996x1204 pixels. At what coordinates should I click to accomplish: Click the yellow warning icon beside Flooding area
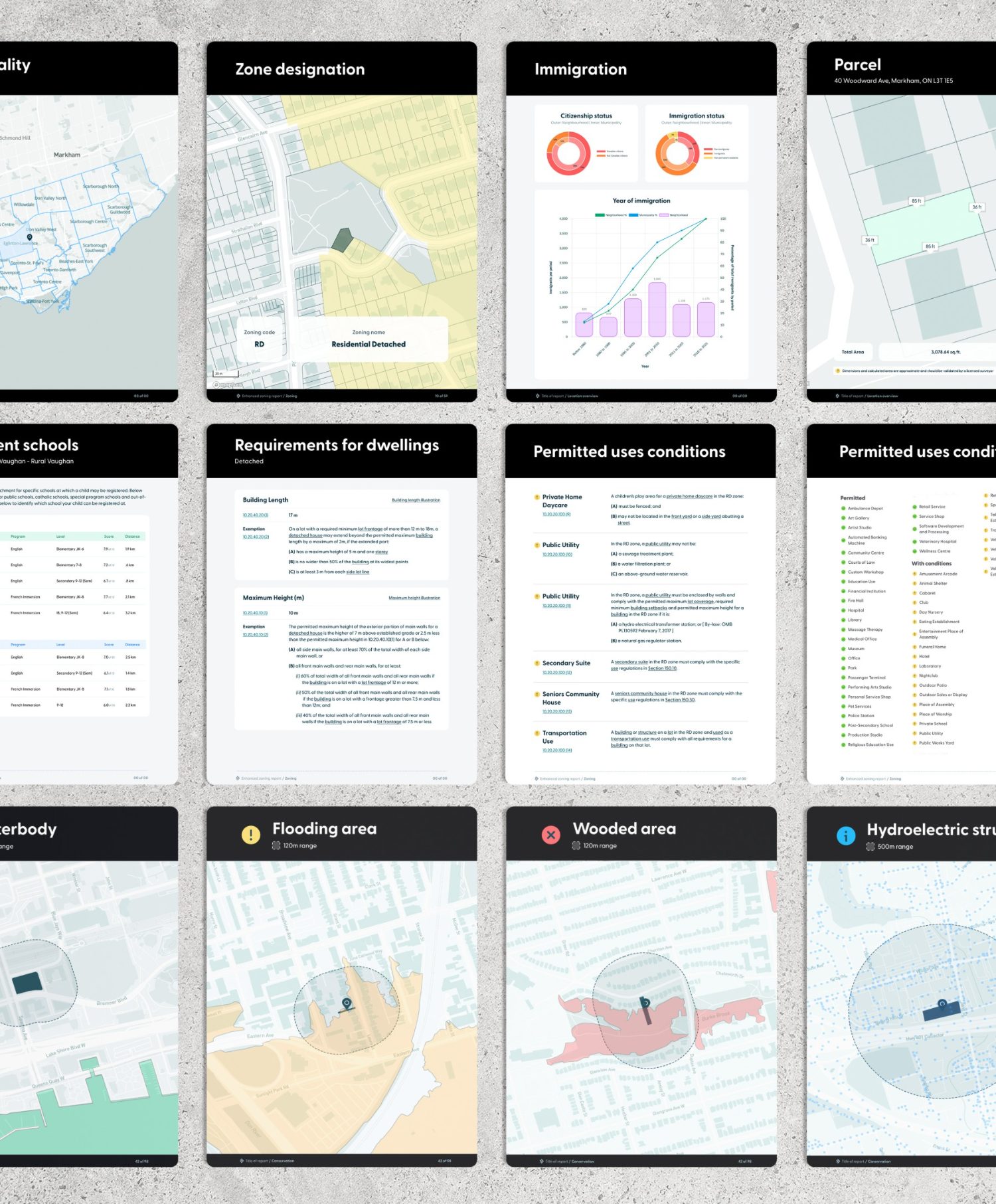(251, 834)
